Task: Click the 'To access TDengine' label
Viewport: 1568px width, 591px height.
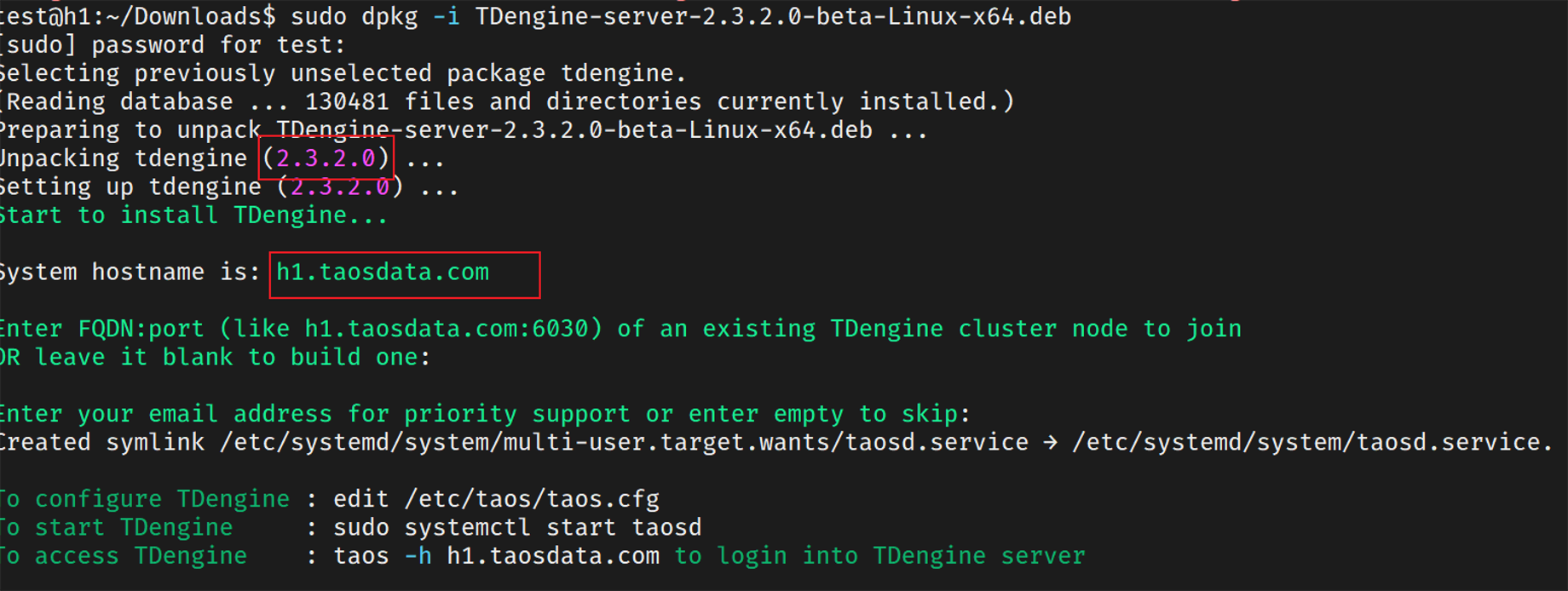Action: [124, 556]
